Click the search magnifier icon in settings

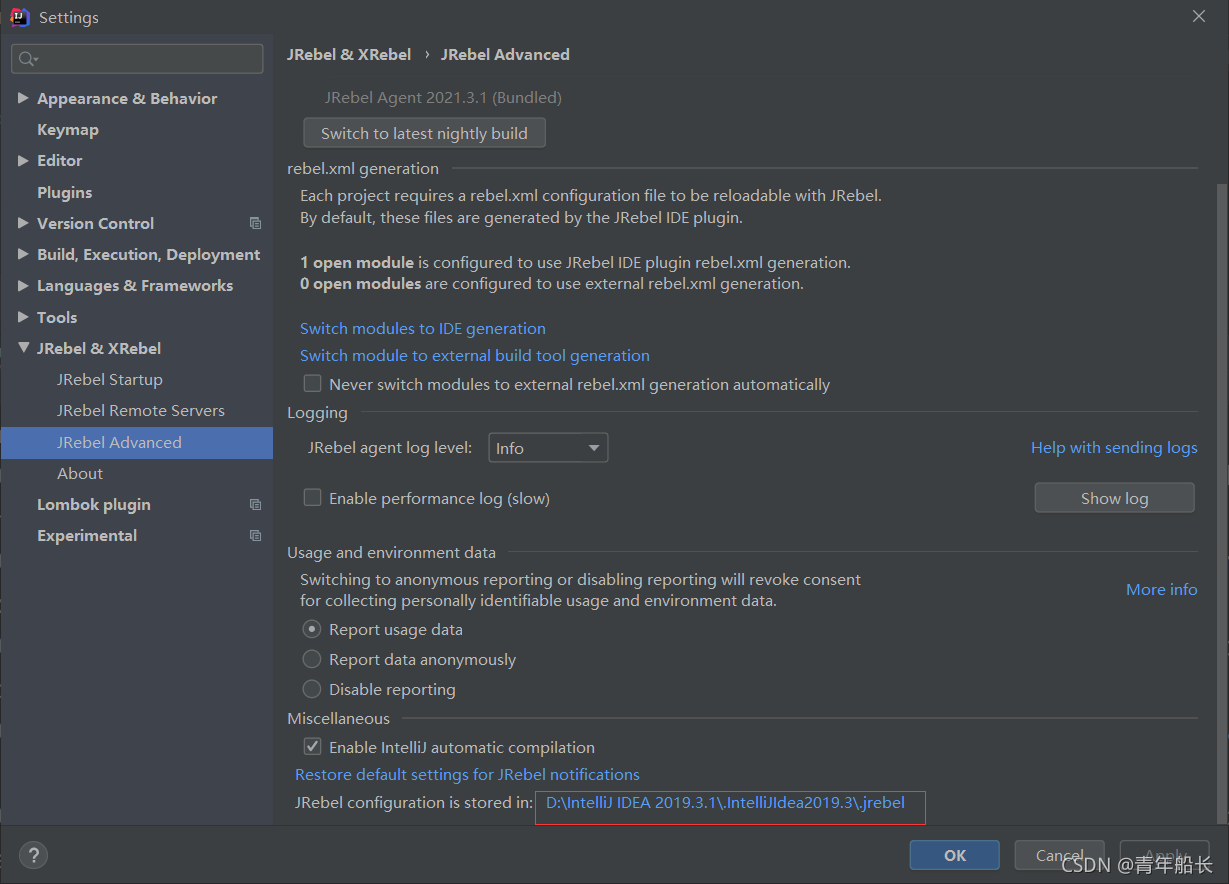(27, 59)
